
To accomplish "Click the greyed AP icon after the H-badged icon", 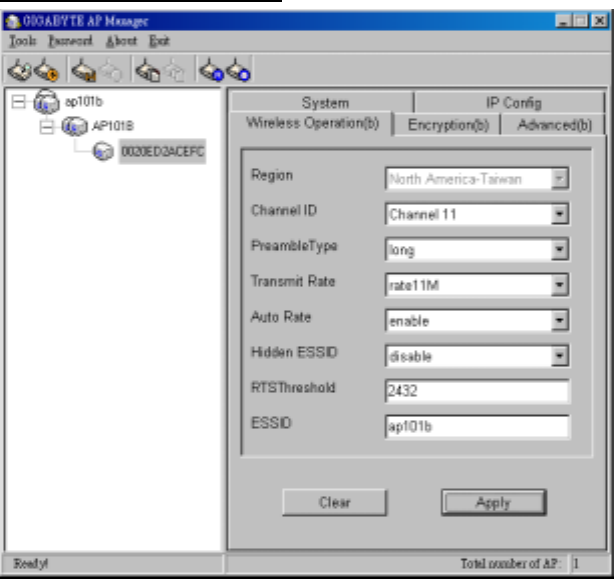I will [111, 71].
